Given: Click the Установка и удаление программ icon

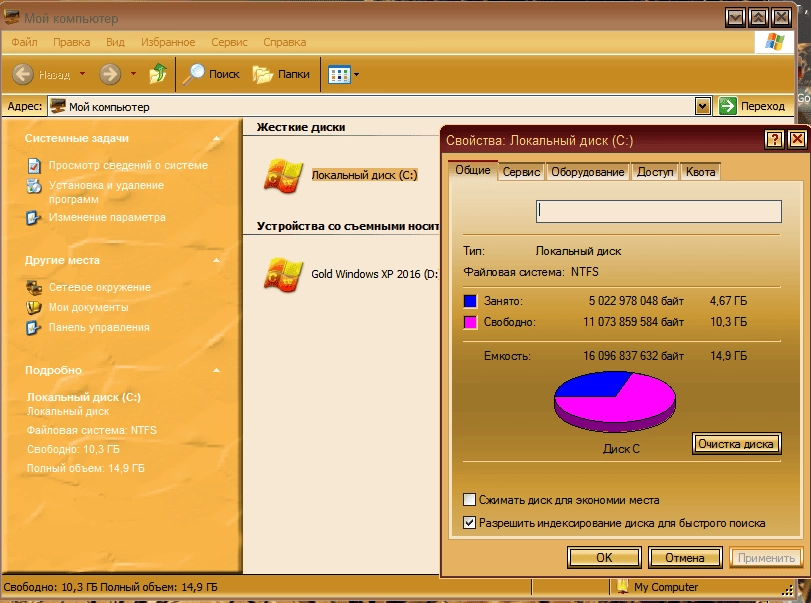Looking at the screenshot, I should coord(34,186).
